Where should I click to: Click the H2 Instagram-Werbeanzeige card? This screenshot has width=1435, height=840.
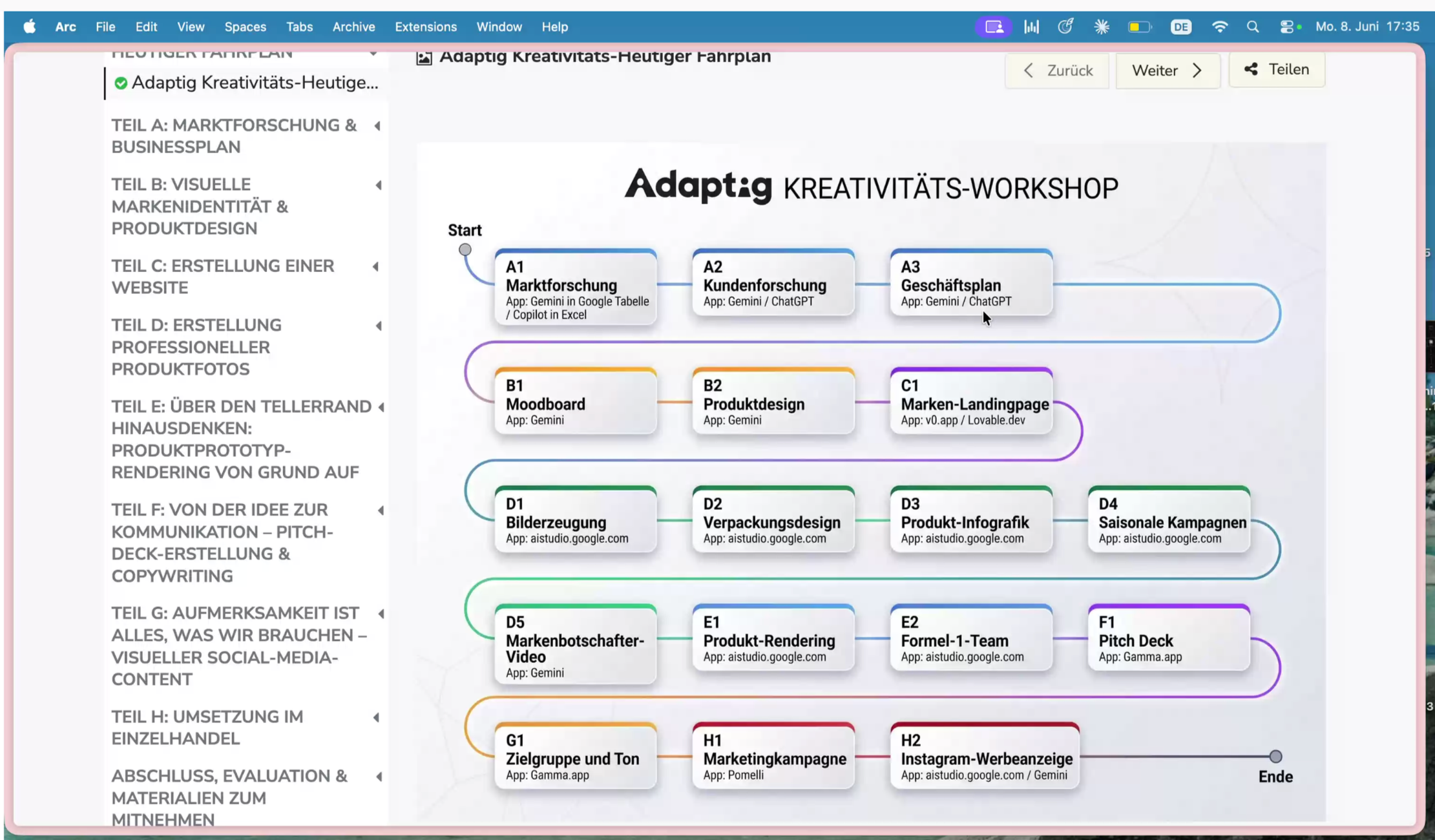pyautogui.click(x=985, y=756)
